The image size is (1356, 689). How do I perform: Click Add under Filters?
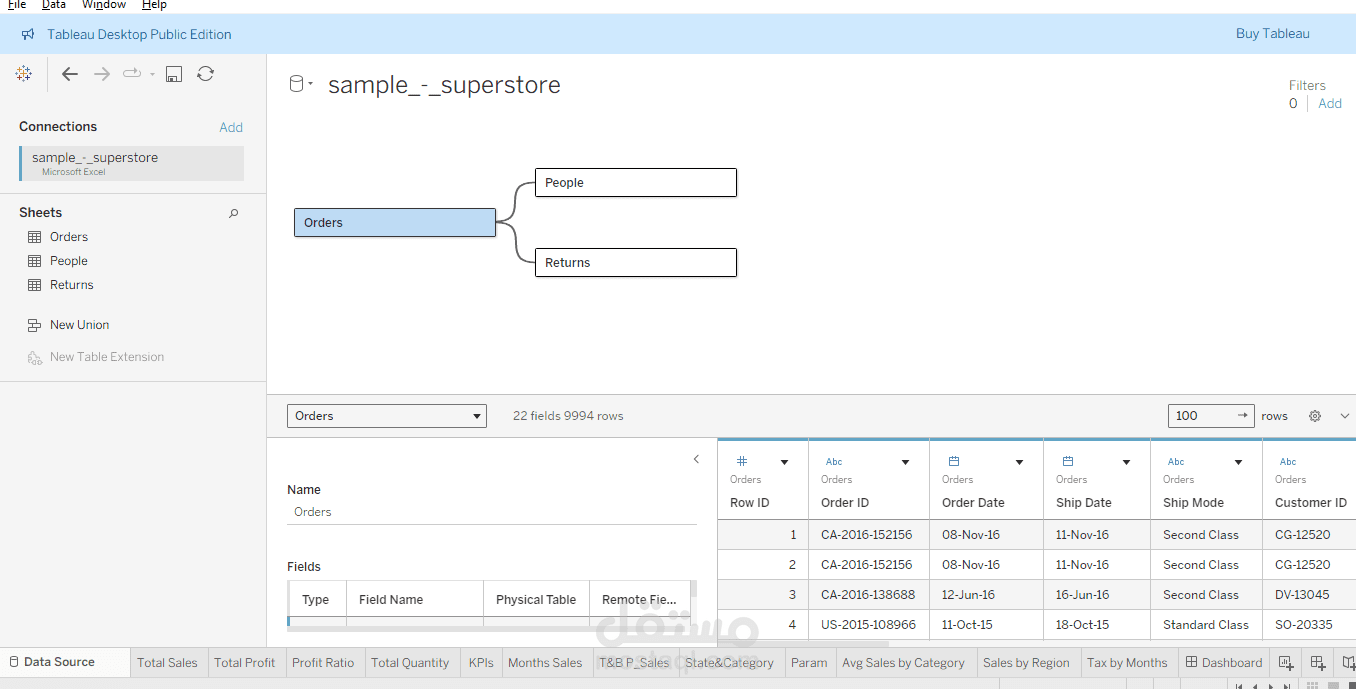tap(1330, 104)
